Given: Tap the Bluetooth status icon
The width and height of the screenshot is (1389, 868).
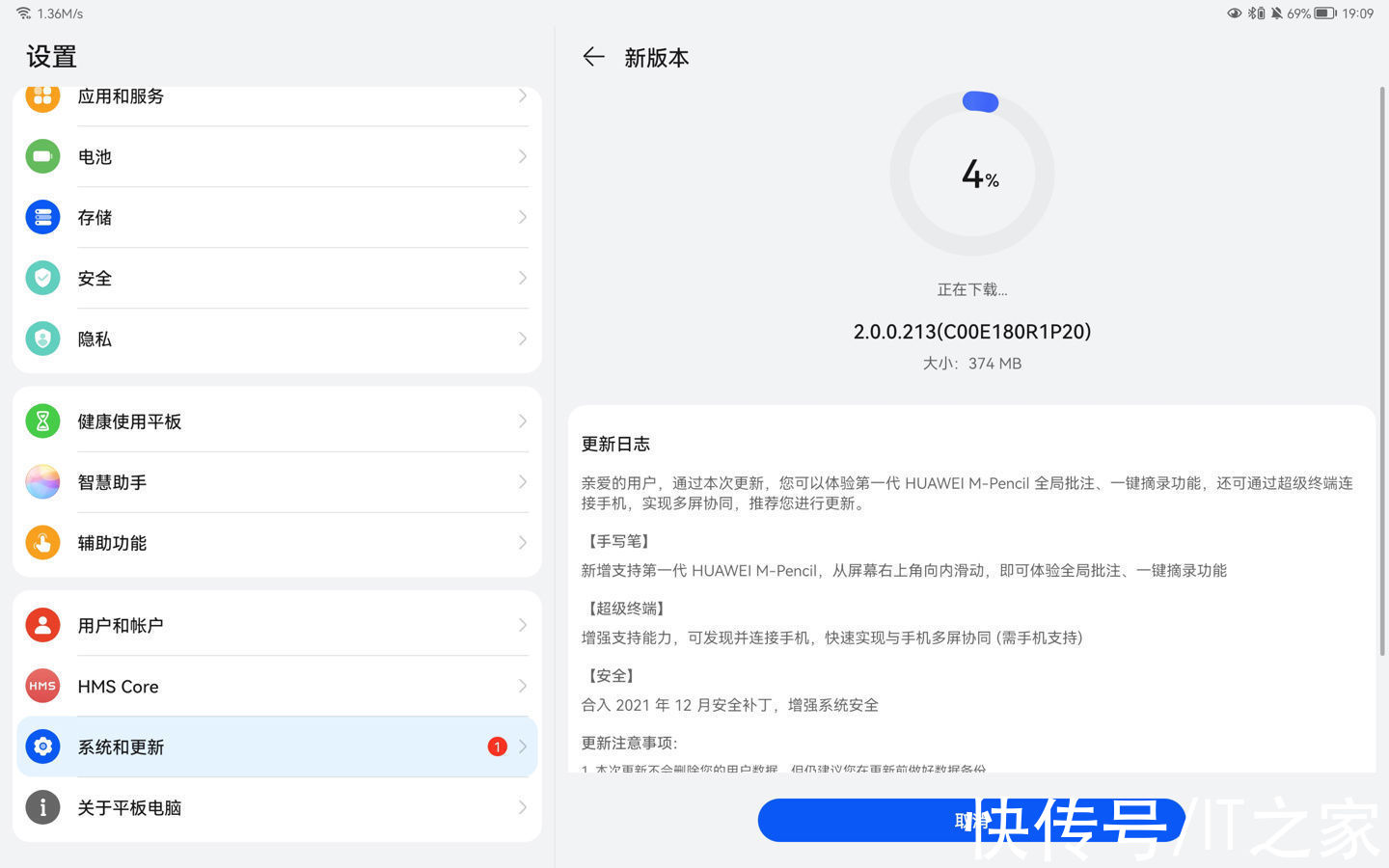Looking at the screenshot, I should (1256, 14).
